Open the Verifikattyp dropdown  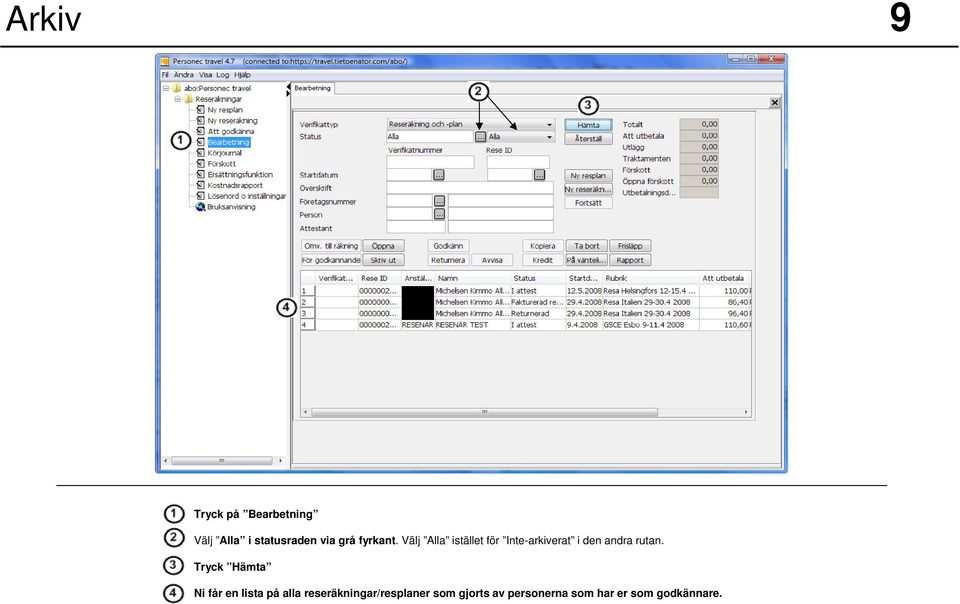coord(470,124)
